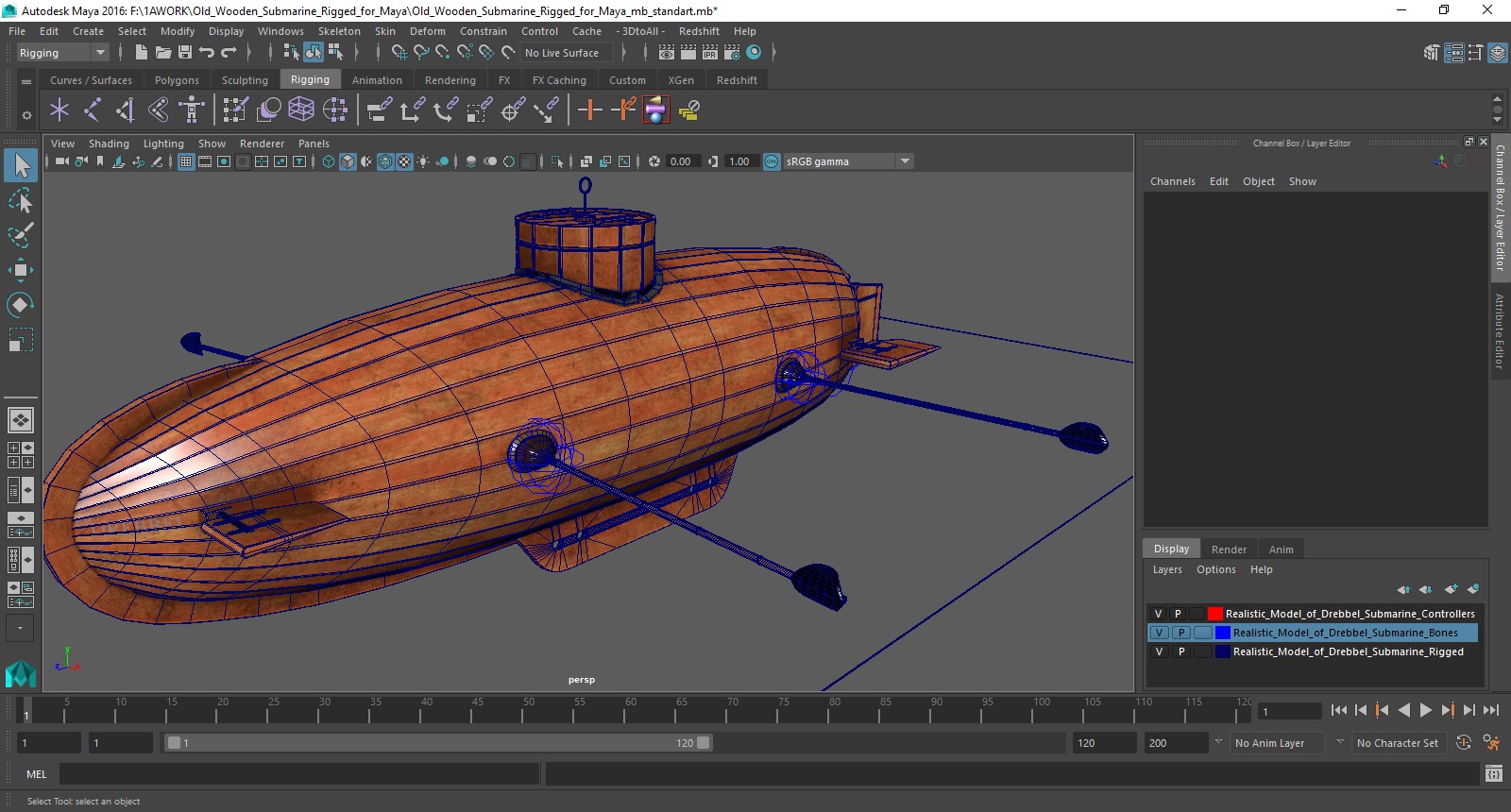Switch to the Render layer tab

1229,549
